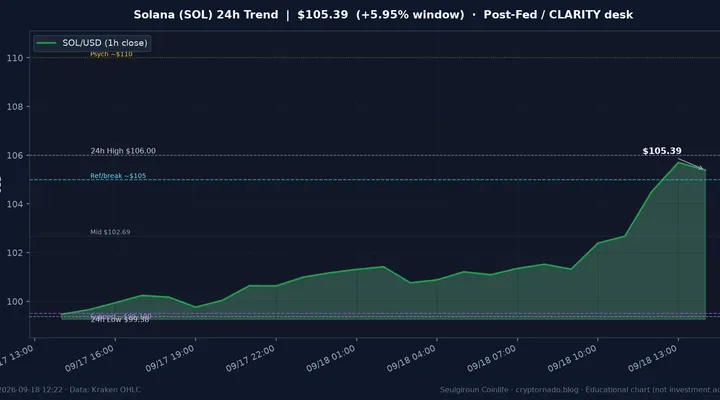The width and height of the screenshot is (720, 400).
Task: Click the x-axis label "09/18 10:00"
Action: click(x=572, y=359)
